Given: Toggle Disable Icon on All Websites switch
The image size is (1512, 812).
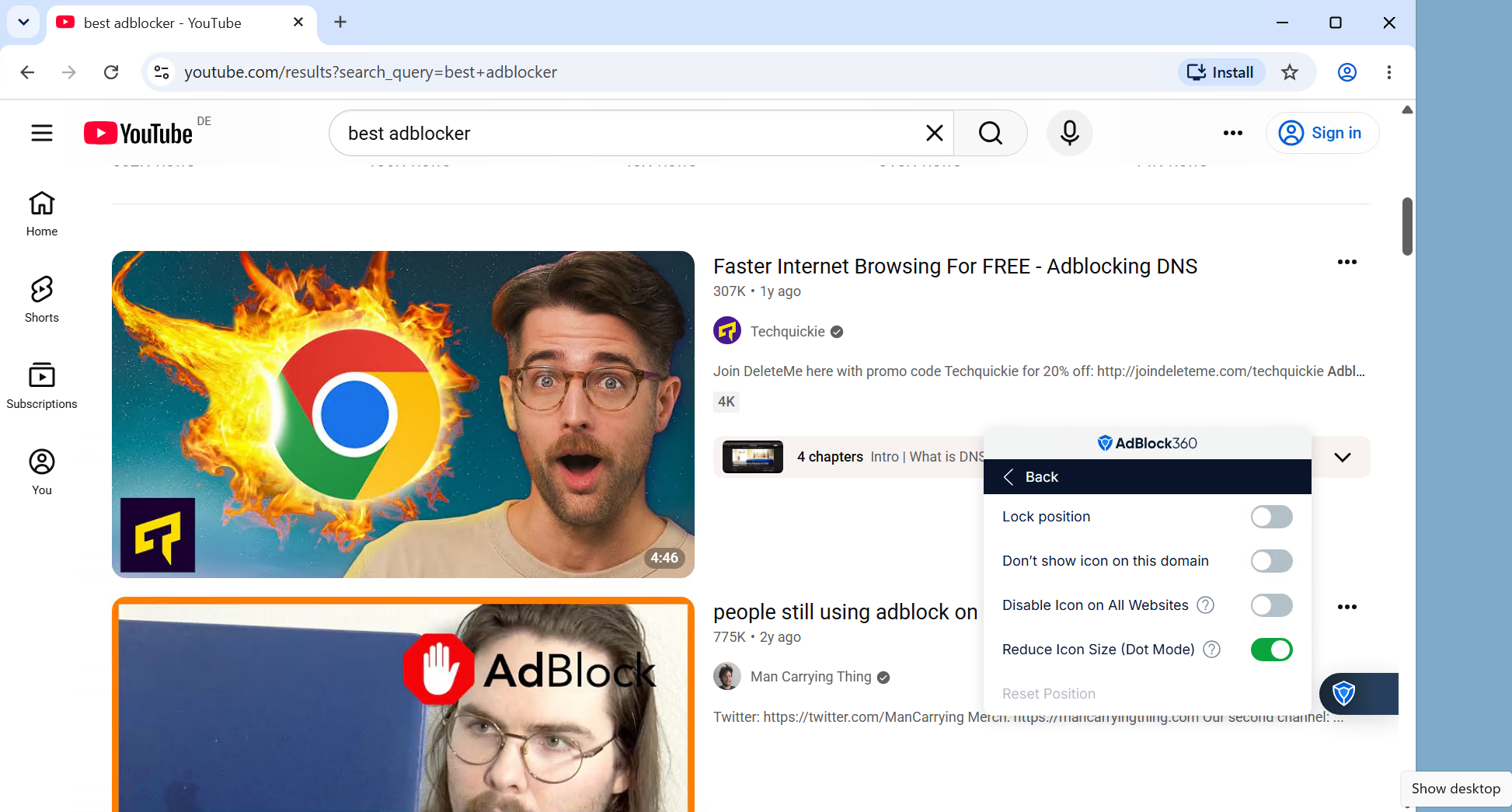Looking at the screenshot, I should coord(1271,605).
